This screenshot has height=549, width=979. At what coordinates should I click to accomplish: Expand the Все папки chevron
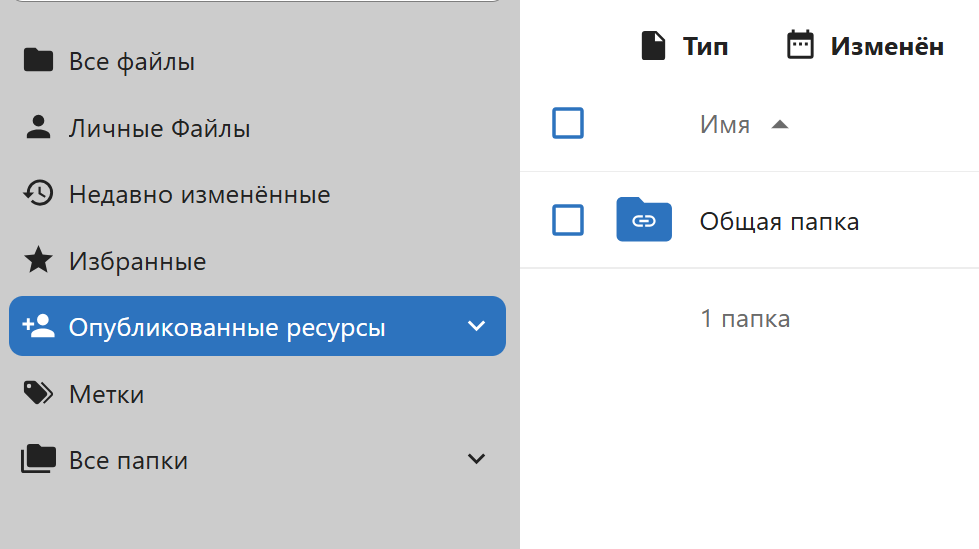[477, 459]
